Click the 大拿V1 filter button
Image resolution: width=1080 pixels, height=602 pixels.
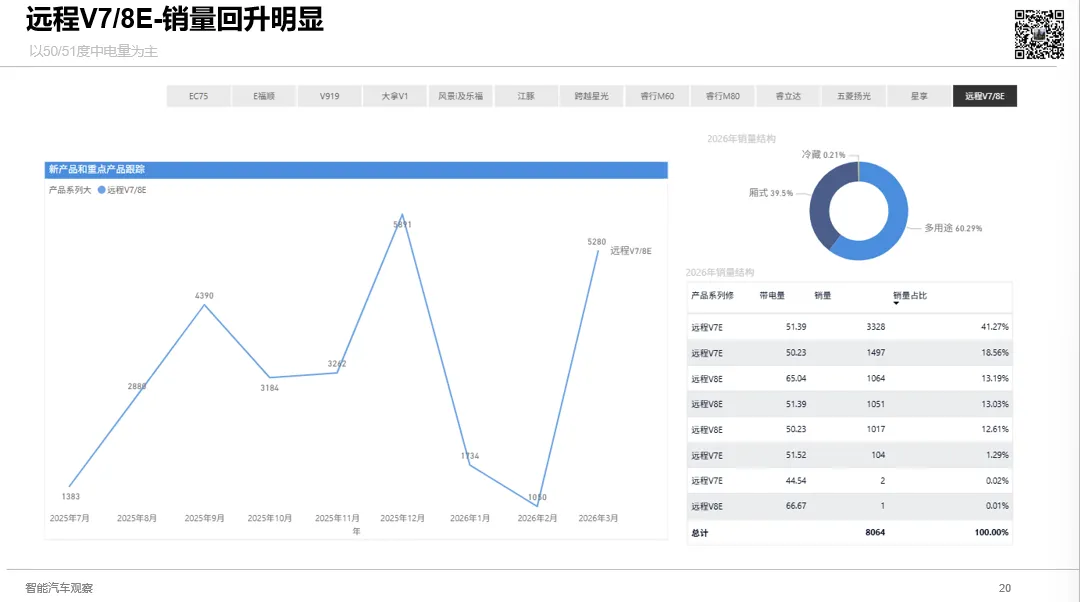[x=394, y=95]
